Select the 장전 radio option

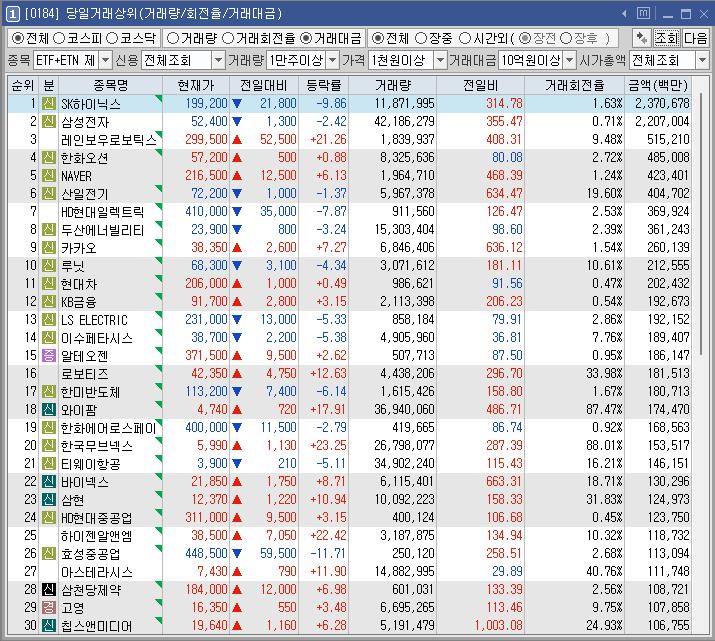click(525, 38)
